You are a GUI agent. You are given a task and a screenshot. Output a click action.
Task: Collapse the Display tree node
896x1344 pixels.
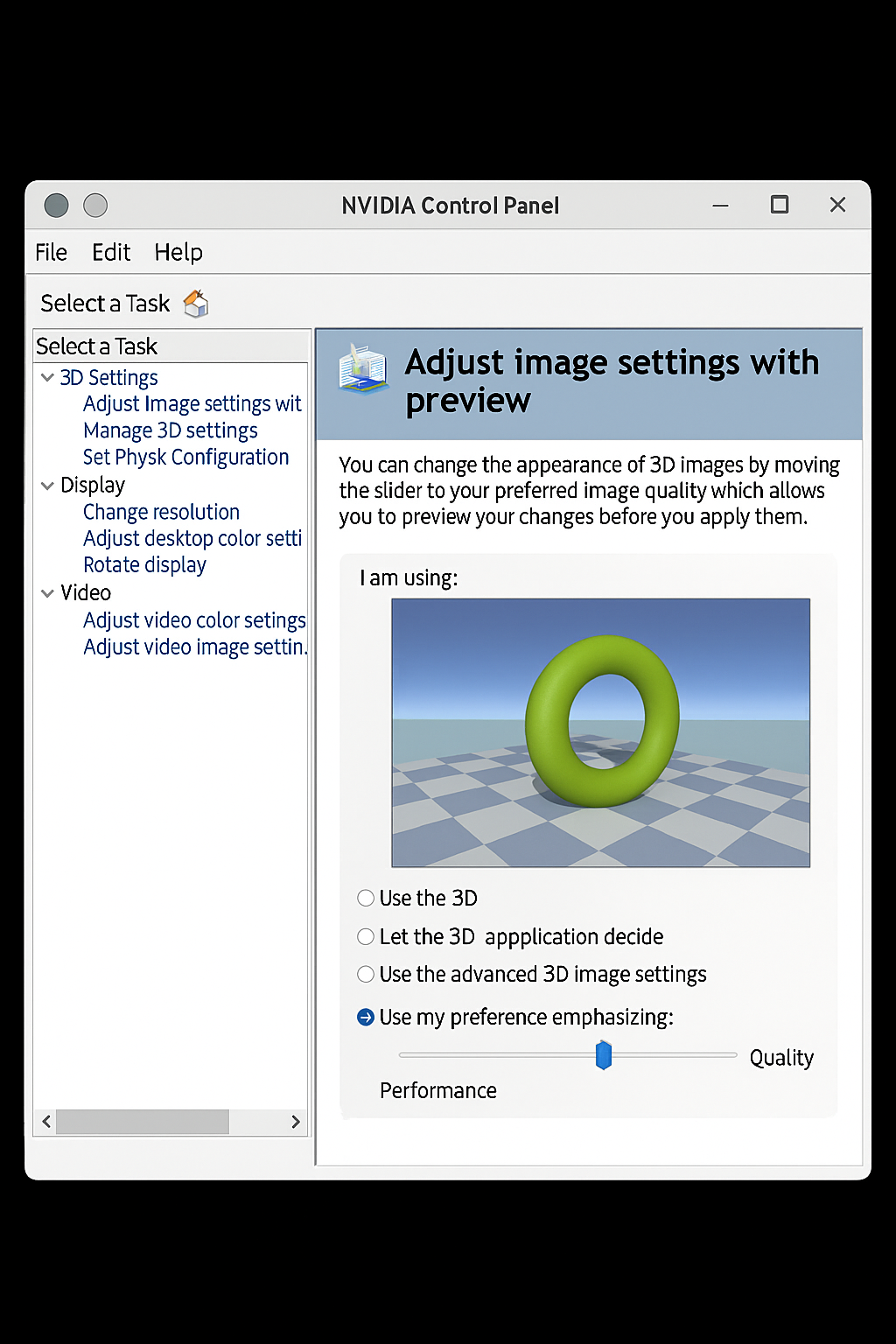click(x=47, y=486)
